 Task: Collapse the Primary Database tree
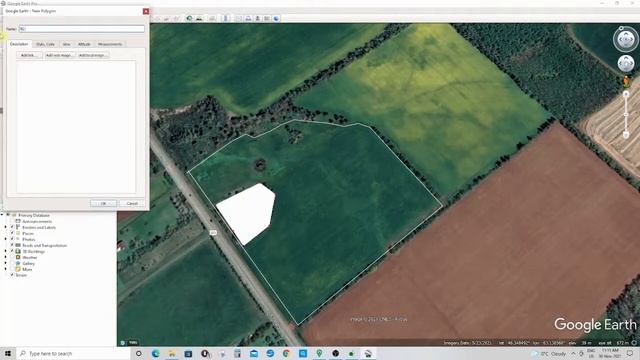tap(2, 215)
